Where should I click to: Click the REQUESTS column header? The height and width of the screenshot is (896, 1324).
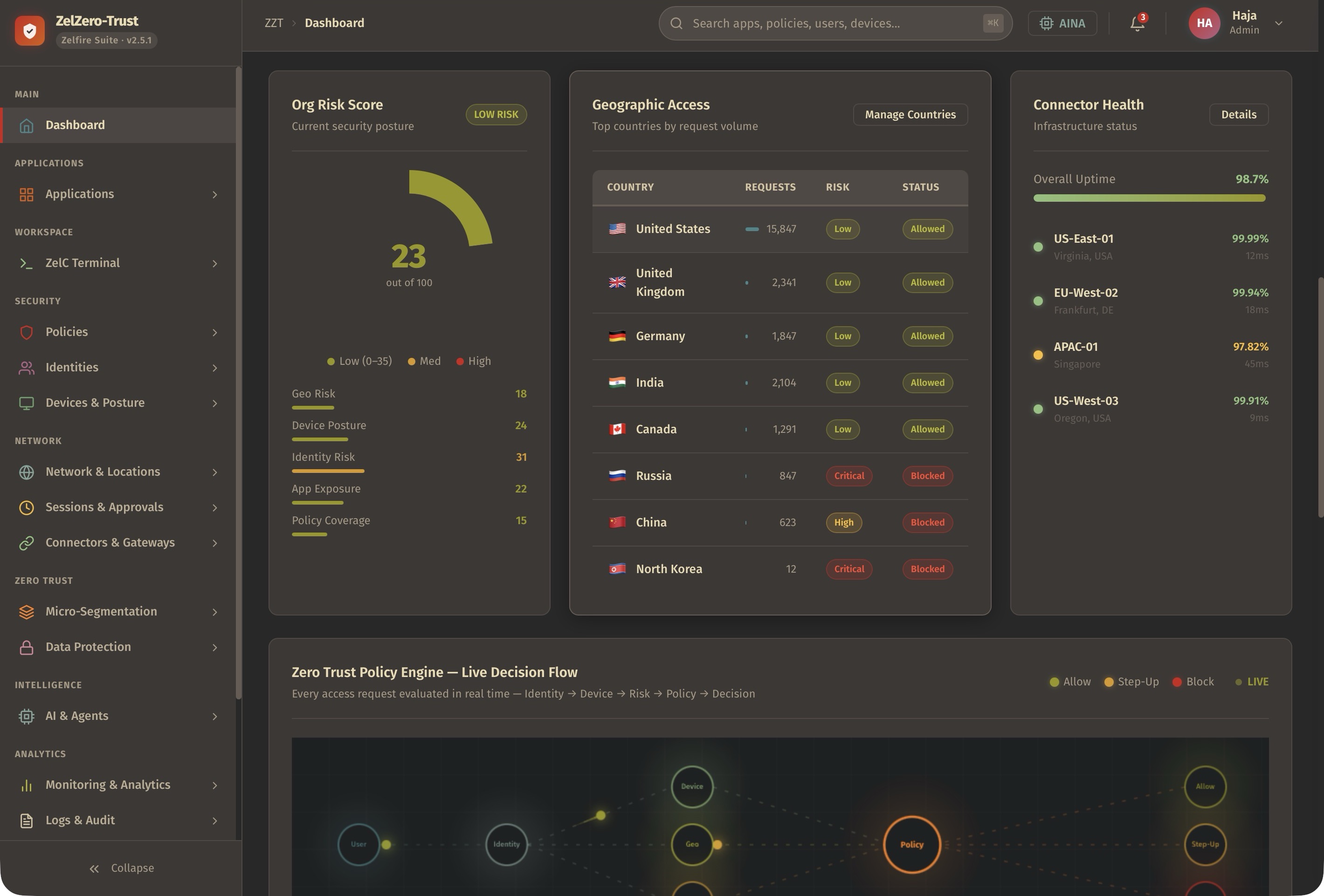[770, 187]
